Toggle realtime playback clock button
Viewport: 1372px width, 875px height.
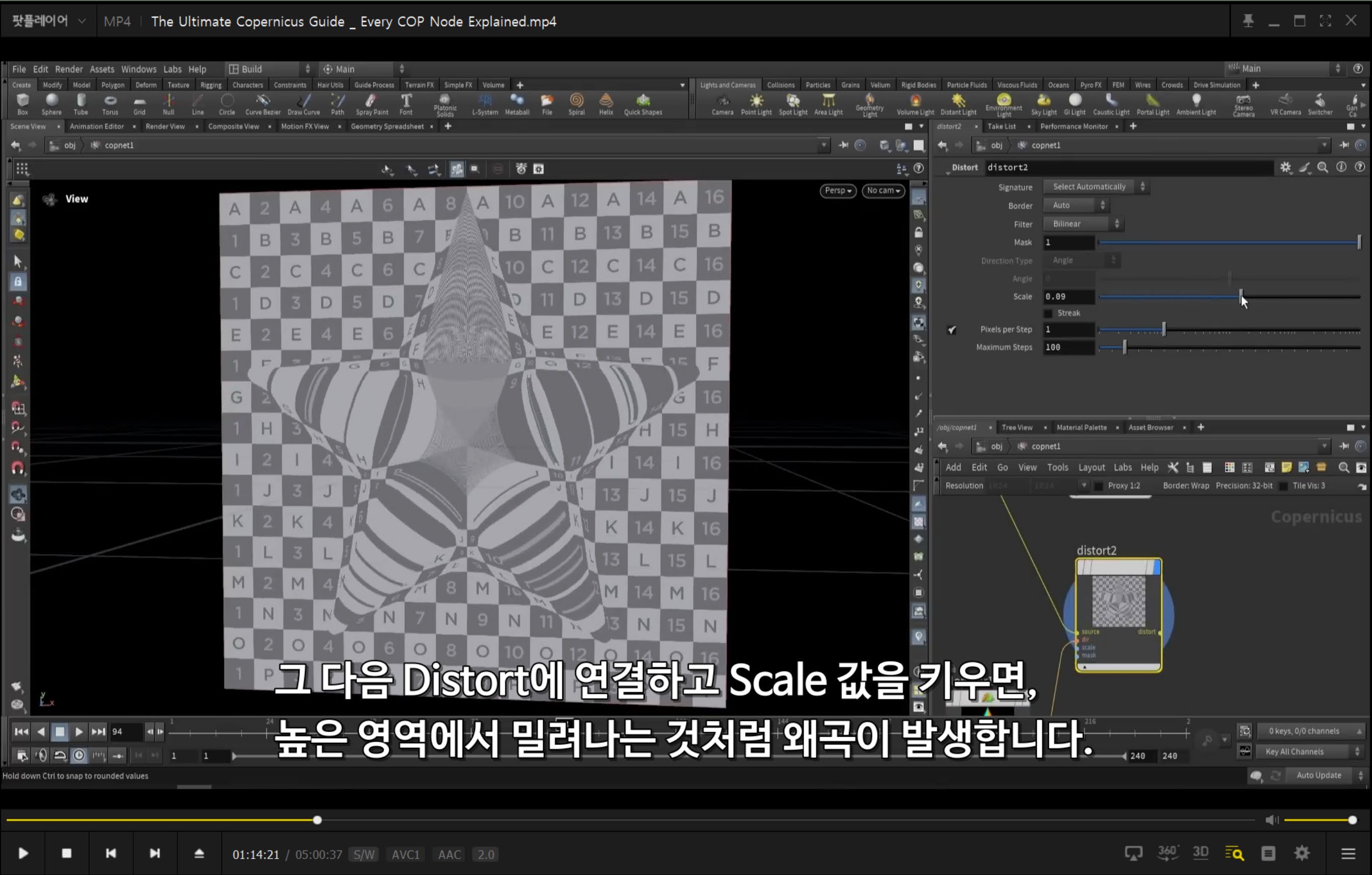coord(79,756)
